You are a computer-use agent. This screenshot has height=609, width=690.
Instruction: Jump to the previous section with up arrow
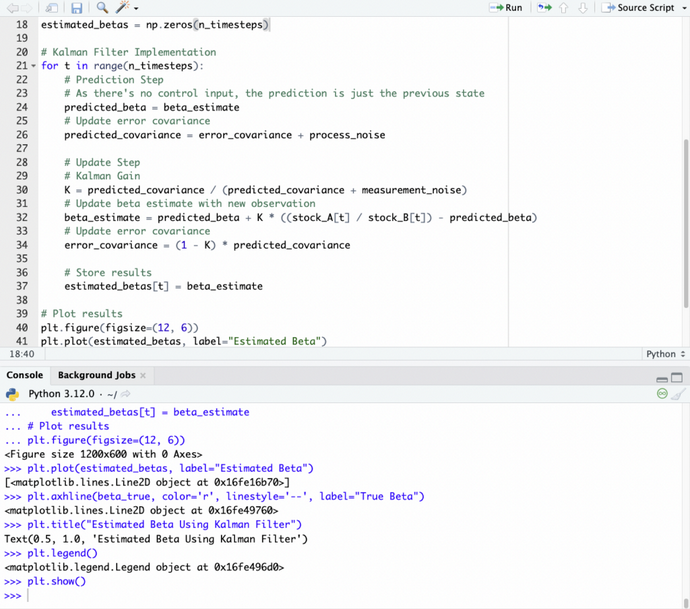564,8
